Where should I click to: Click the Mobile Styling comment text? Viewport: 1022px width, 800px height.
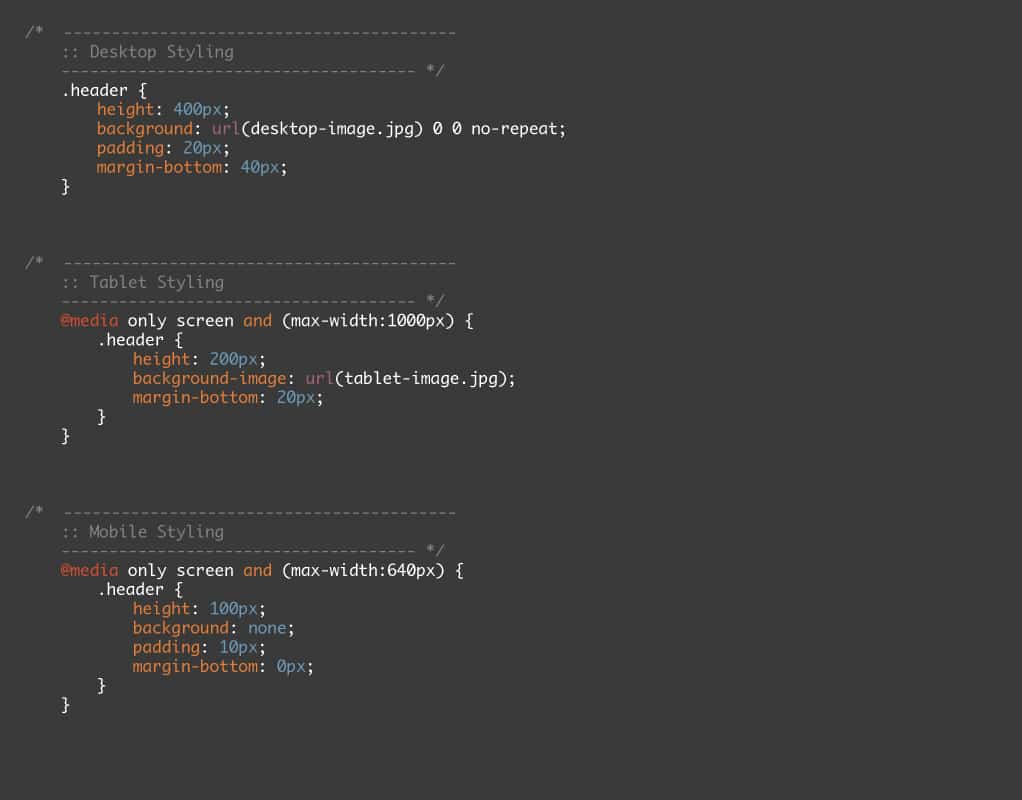(155, 532)
